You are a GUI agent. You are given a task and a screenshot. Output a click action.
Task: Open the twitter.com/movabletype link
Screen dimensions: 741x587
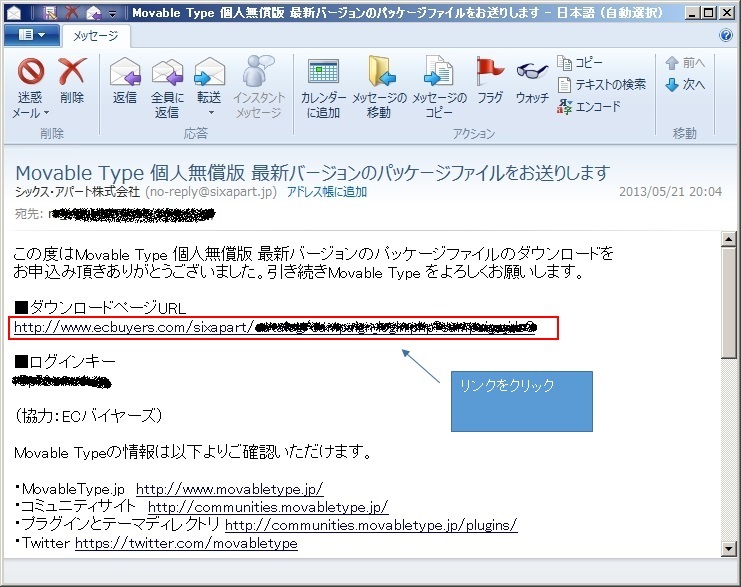[186, 543]
